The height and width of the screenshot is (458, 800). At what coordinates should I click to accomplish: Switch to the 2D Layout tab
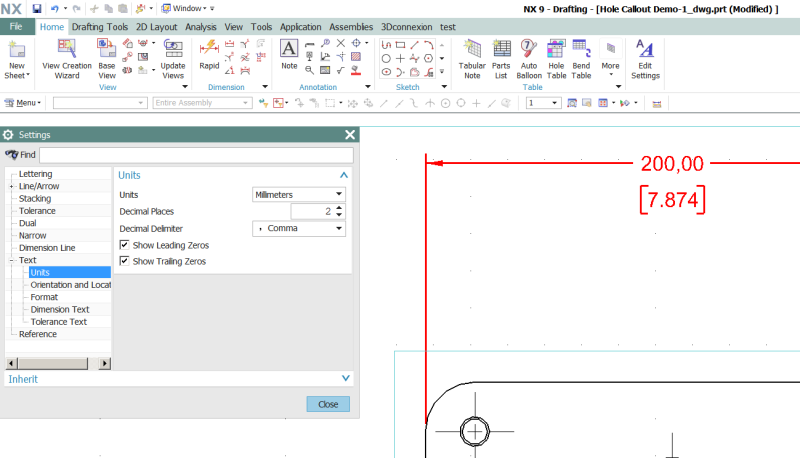156,27
